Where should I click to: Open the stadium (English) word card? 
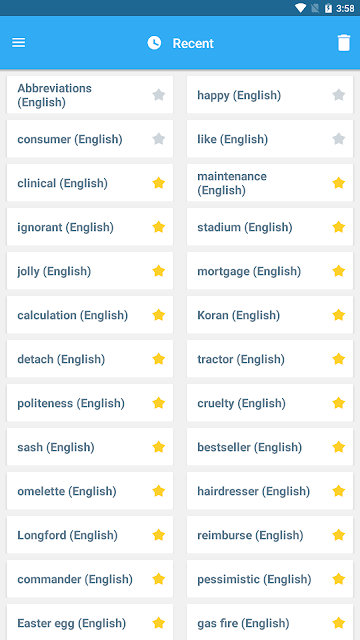(270, 227)
